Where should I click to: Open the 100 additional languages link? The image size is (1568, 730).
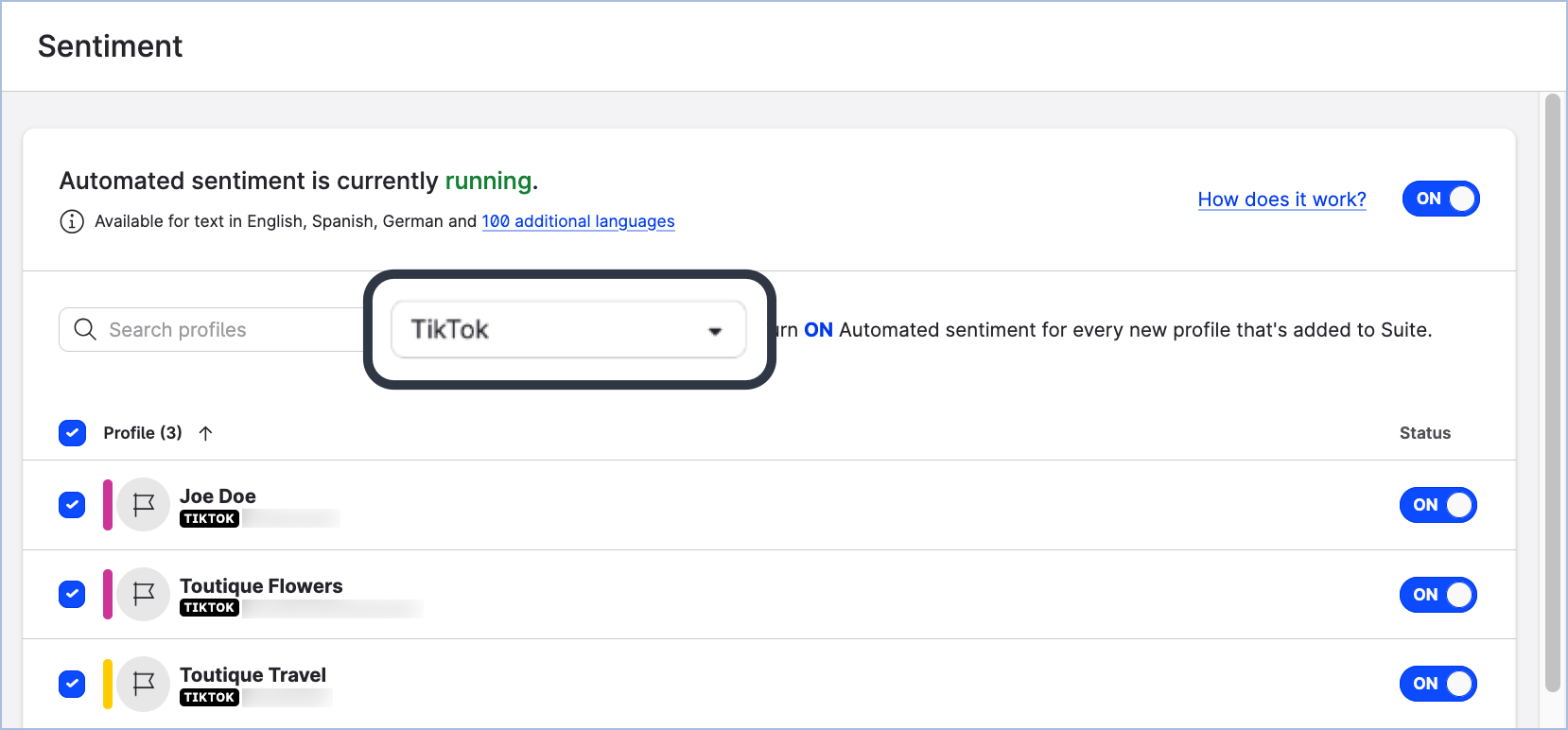tap(578, 221)
